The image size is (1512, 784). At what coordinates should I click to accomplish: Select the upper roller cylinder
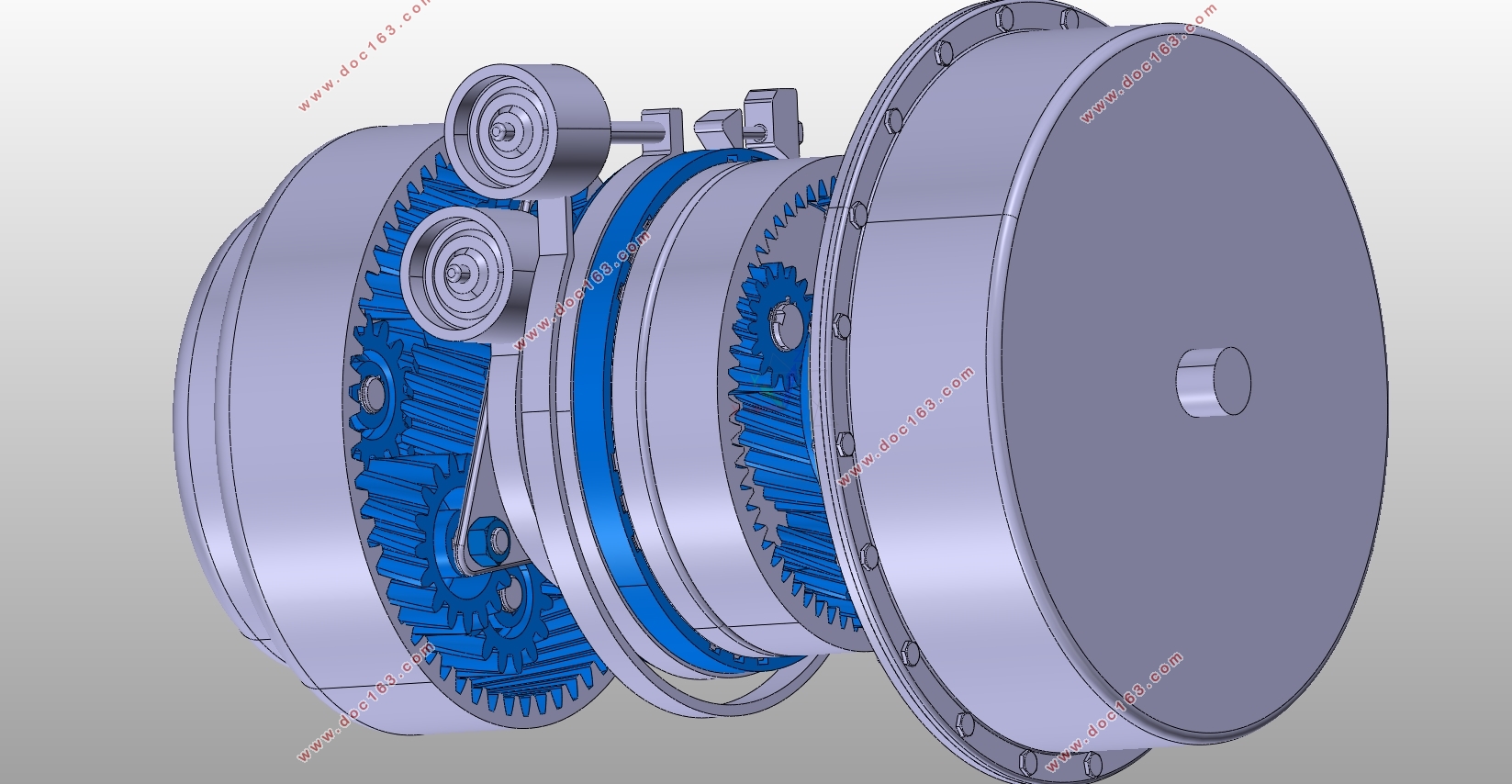coord(528,130)
